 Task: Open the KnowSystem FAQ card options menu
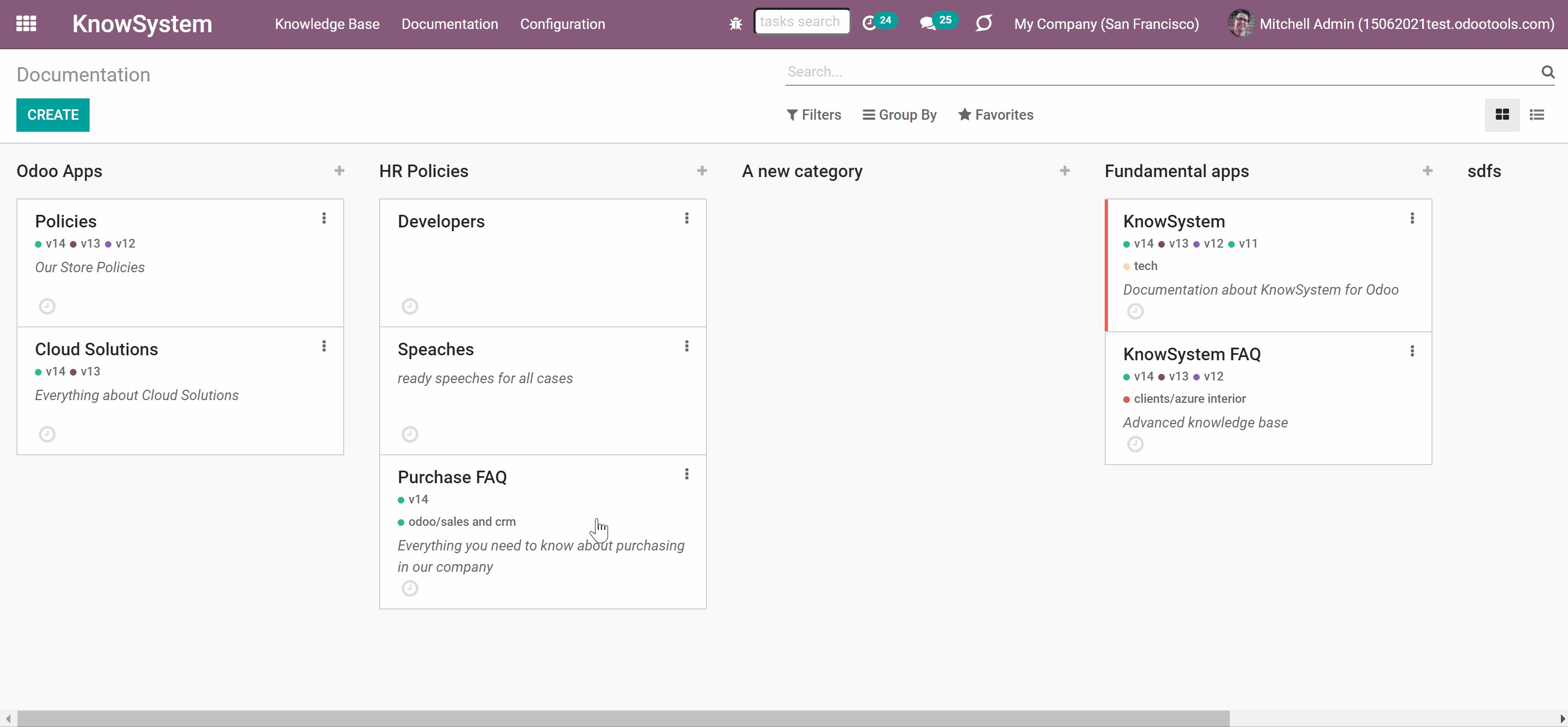click(1412, 351)
